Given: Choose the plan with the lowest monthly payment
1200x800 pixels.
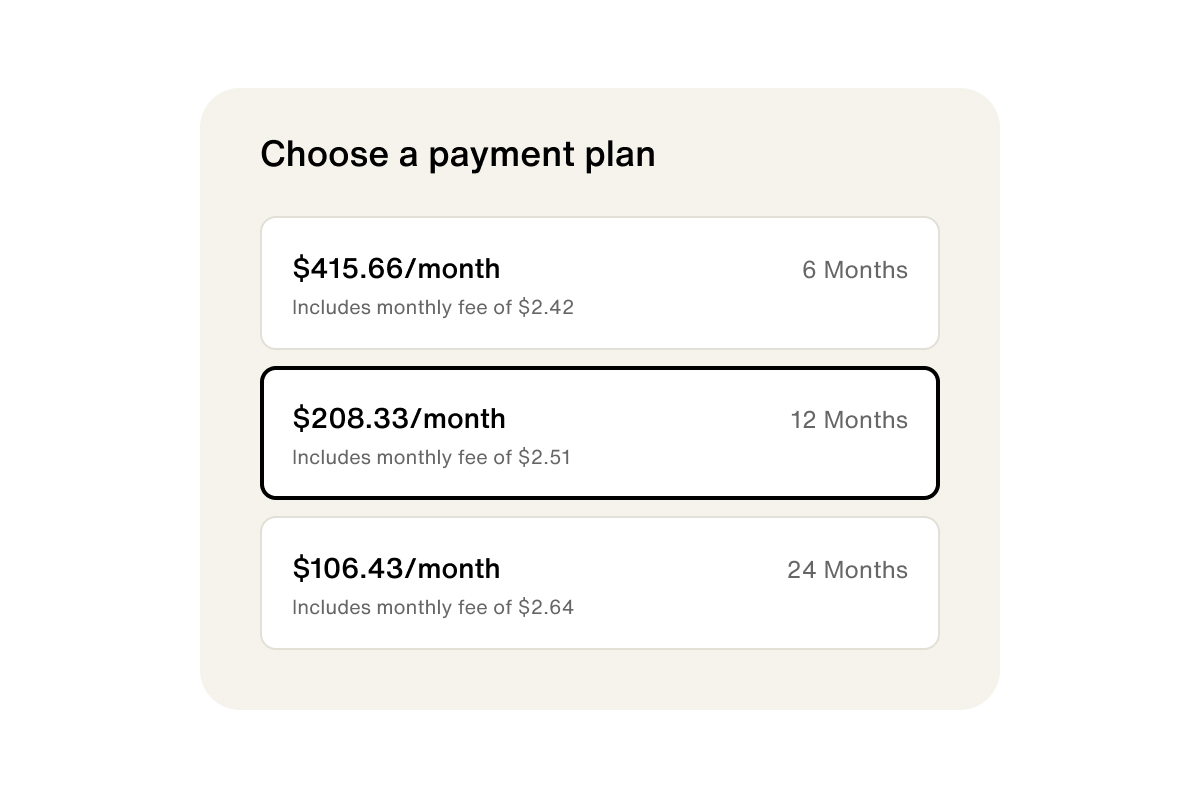Looking at the screenshot, I should (600, 583).
